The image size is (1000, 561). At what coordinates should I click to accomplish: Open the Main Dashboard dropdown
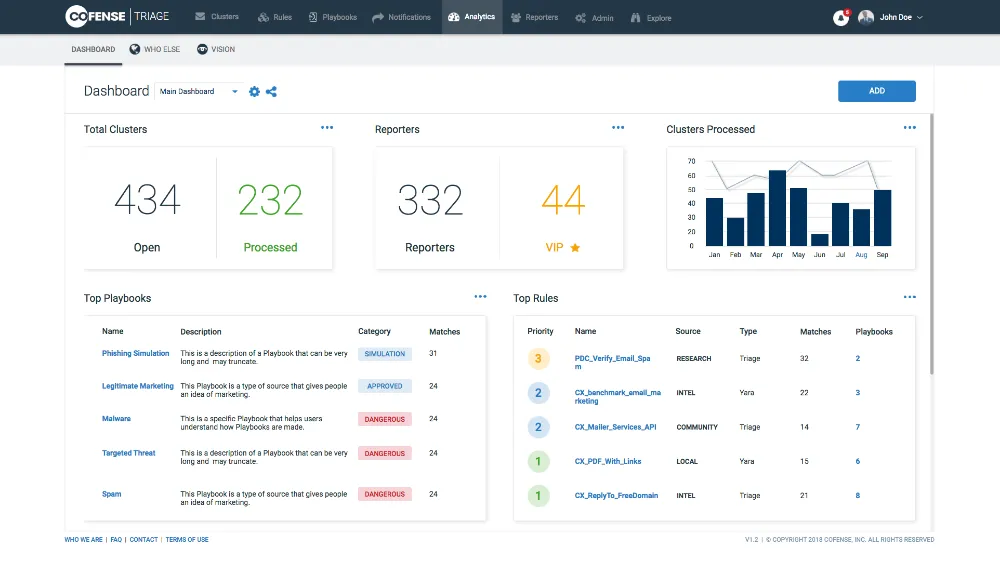(199, 91)
